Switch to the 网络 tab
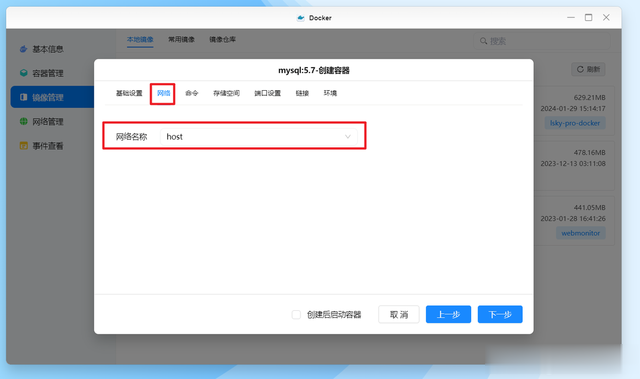The height and width of the screenshot is (379, 640). pyautogui.click(x=163, y=93)
